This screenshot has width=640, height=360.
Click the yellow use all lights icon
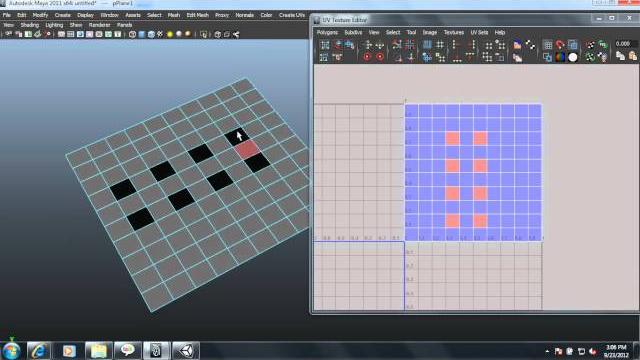(170, 35)
